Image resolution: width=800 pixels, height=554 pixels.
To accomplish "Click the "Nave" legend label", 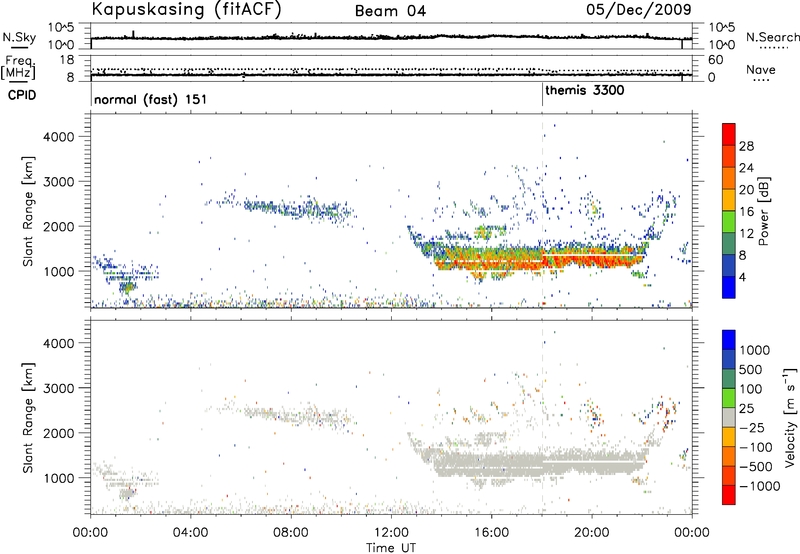I will click(x=761, y=69).
